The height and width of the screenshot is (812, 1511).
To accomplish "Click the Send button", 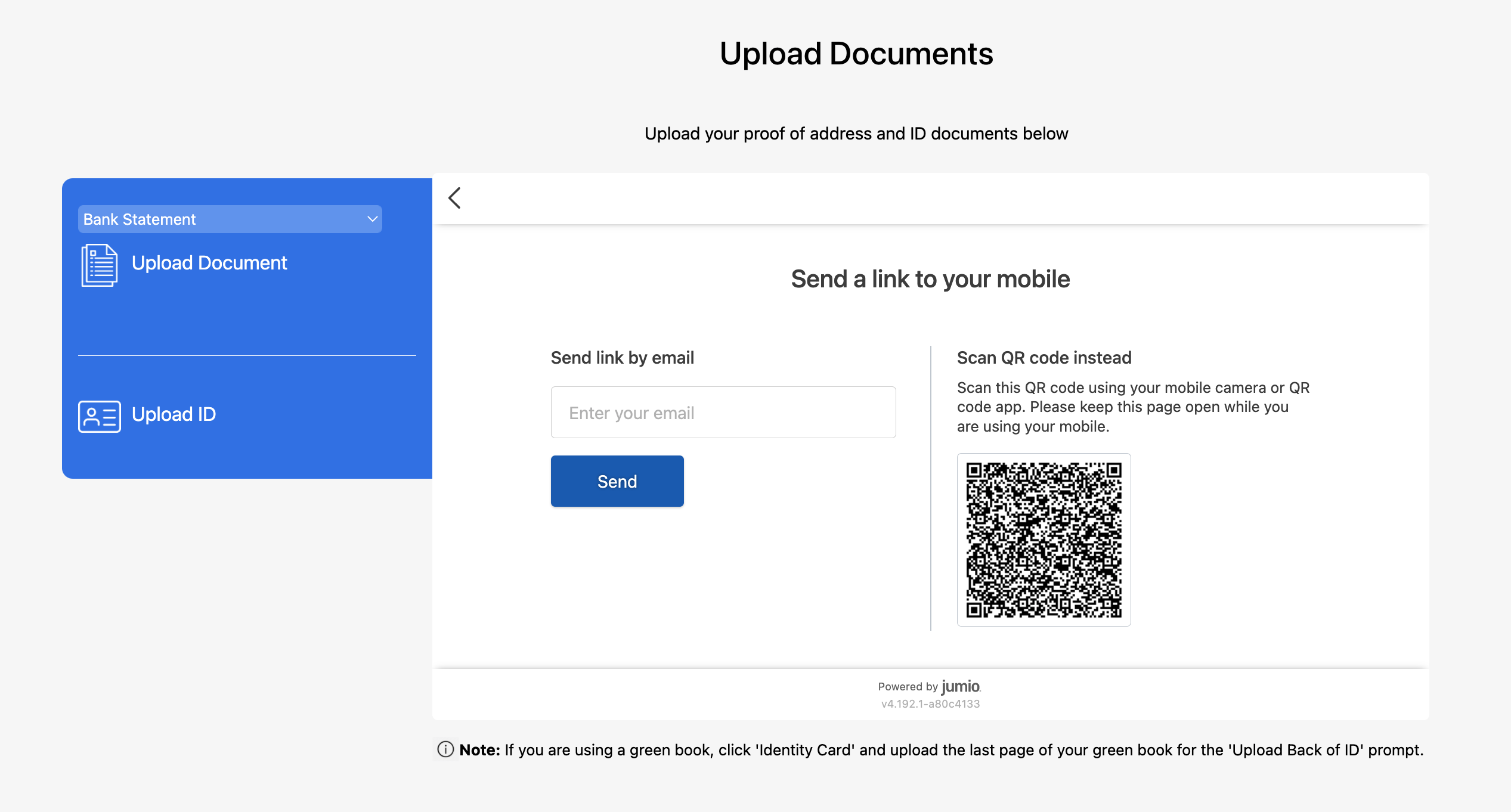I will pyautogui.click(x=617, y=481).
